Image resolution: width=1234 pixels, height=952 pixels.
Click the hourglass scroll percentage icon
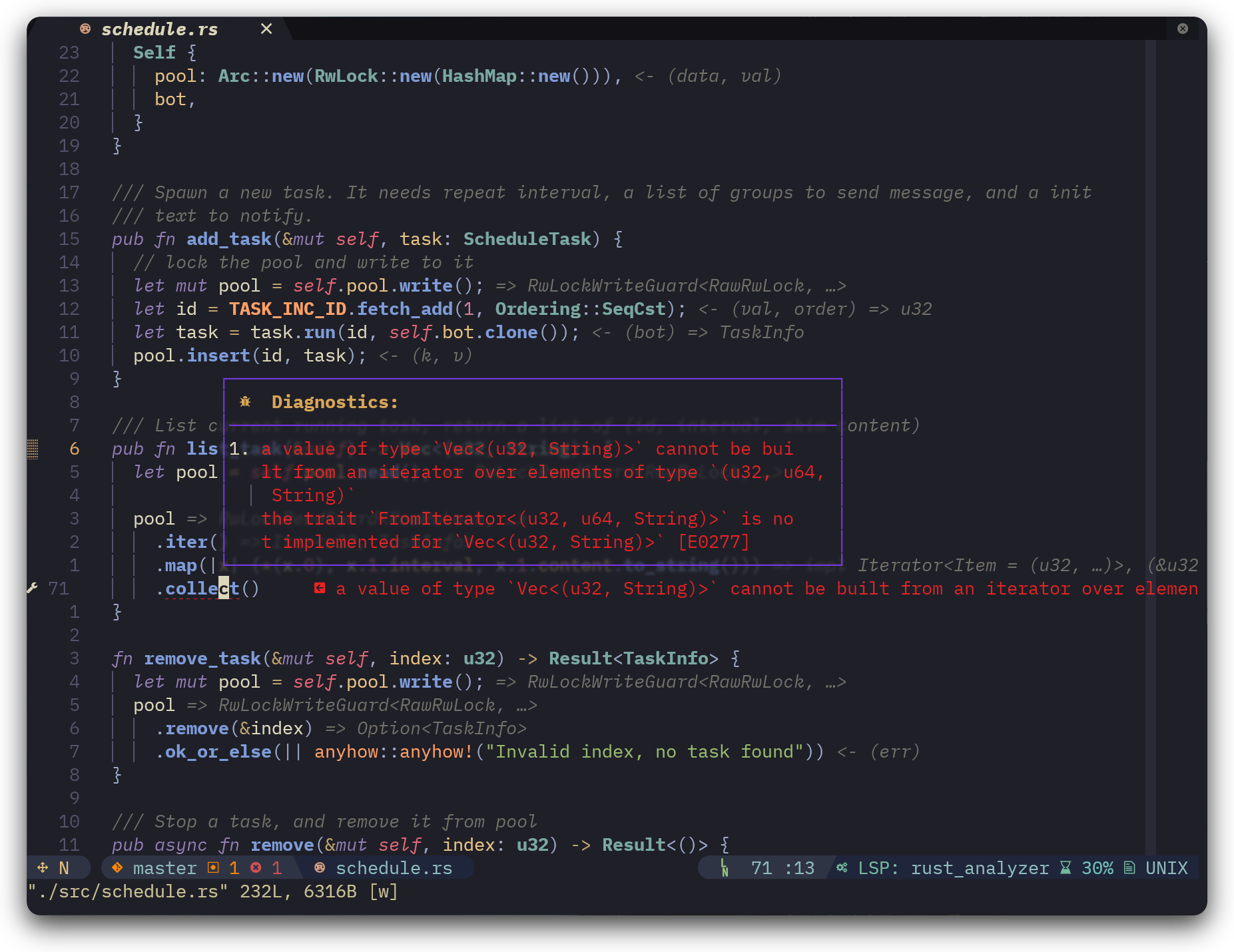(1066, 868)
